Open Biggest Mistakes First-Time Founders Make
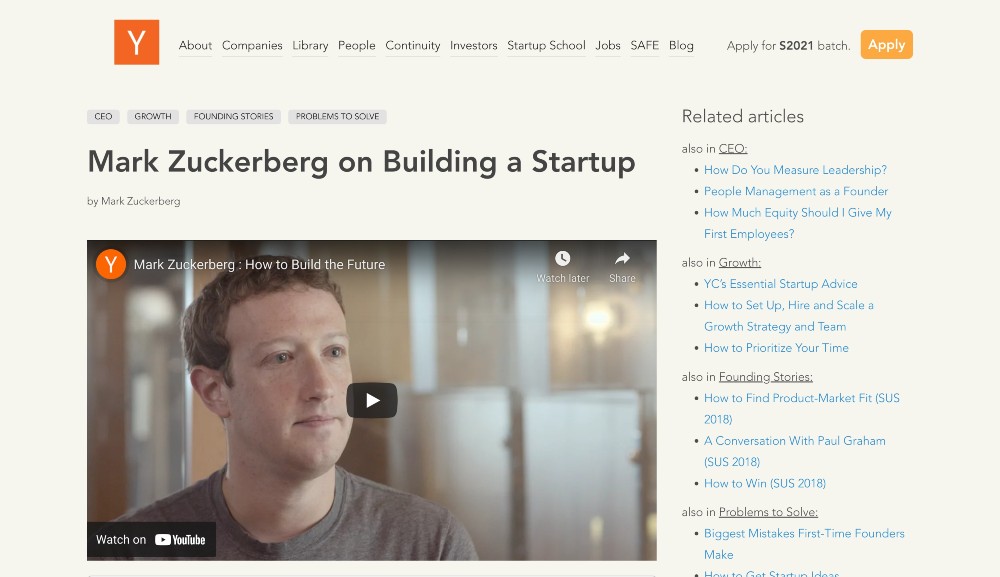Image resolution: width=1000 pixels, height=577 pixels. (x=804, y=533)
